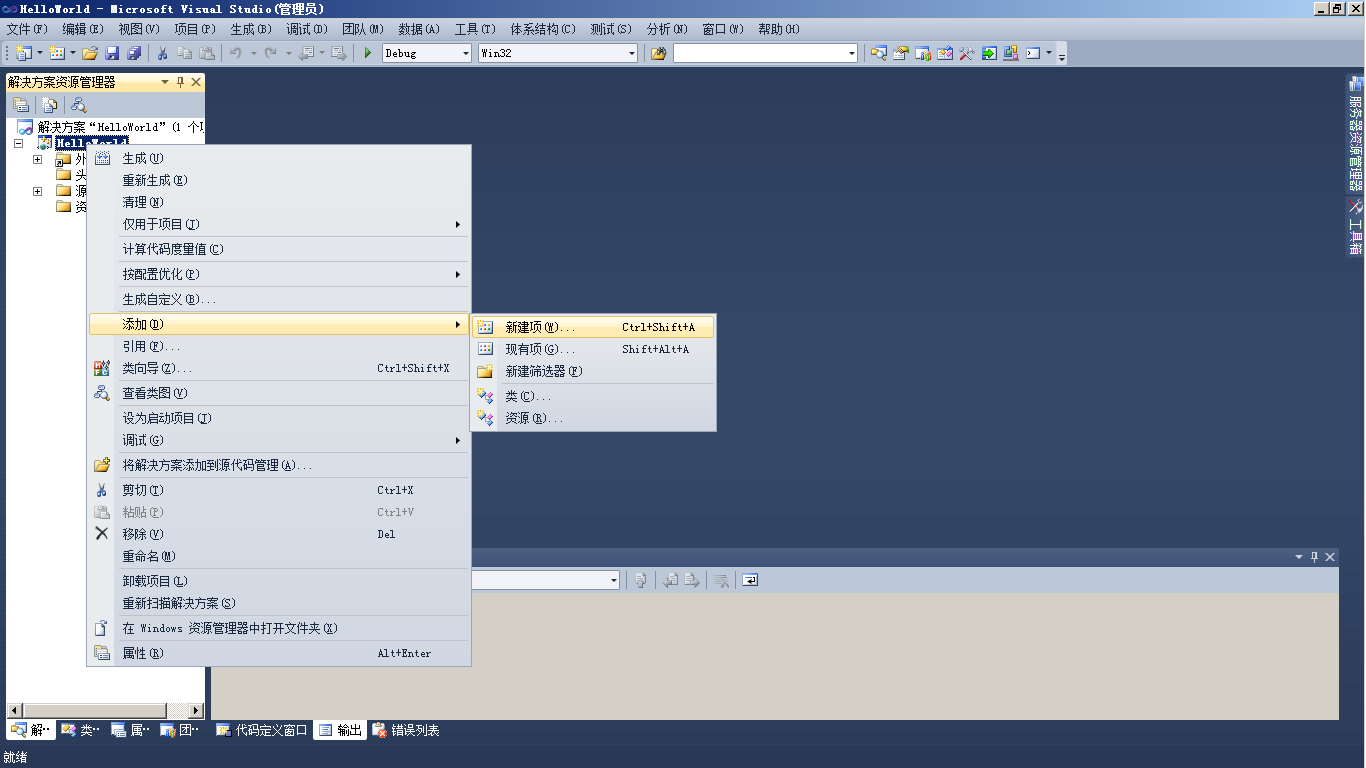Screen dimensions: 1366x768
Task: Click Clean in the context menu
Action: coord(279,202)
